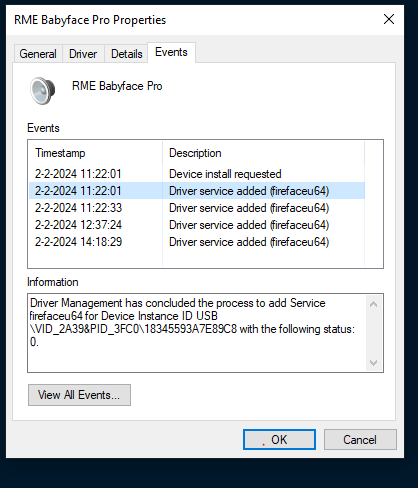Open View All Events
Screen dimensions: 418x488
pos(79,395)
